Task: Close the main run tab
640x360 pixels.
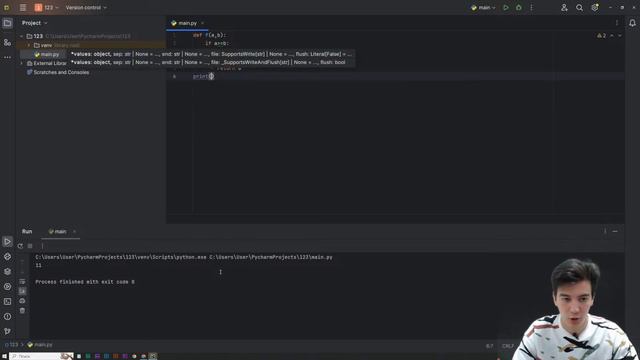Action: click(74, 231)
